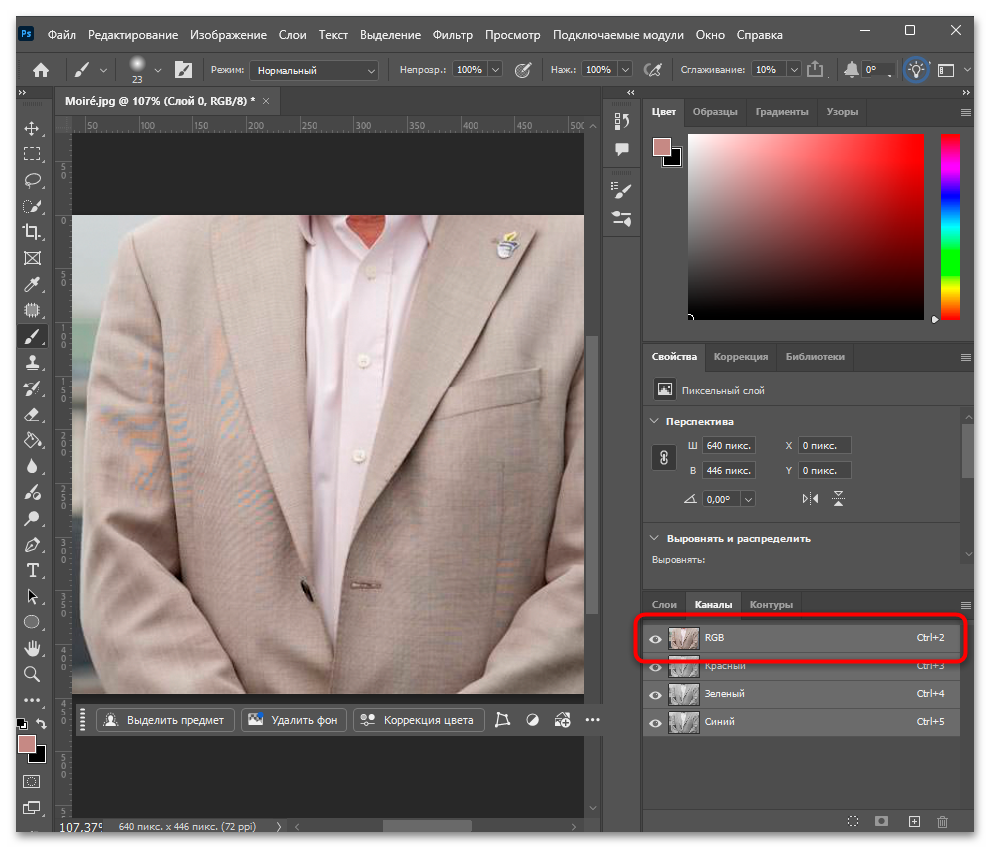Switch to the Градиенты tab

[x=782, y=112]
